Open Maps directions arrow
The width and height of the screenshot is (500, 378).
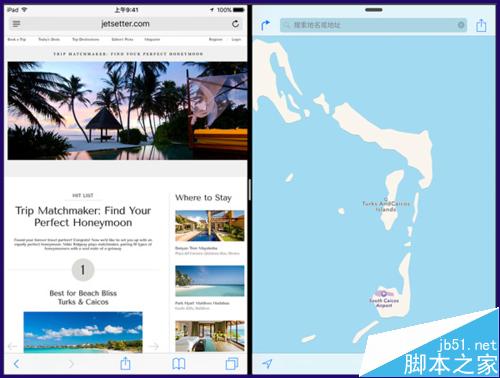click(265, 25)
